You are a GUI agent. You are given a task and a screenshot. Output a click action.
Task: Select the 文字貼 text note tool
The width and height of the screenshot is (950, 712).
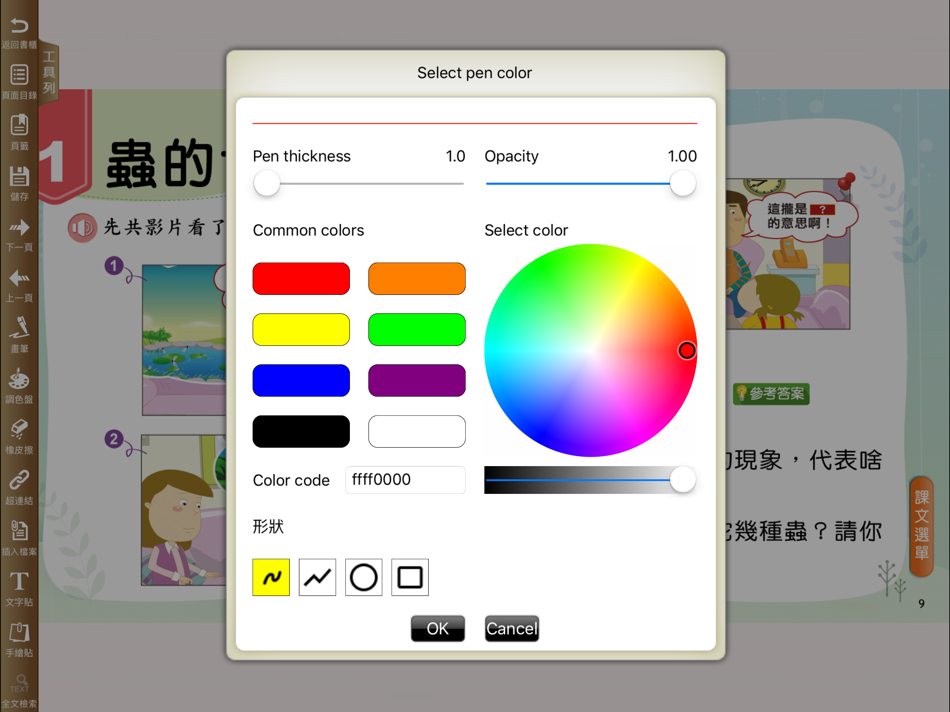coord(19,581)
